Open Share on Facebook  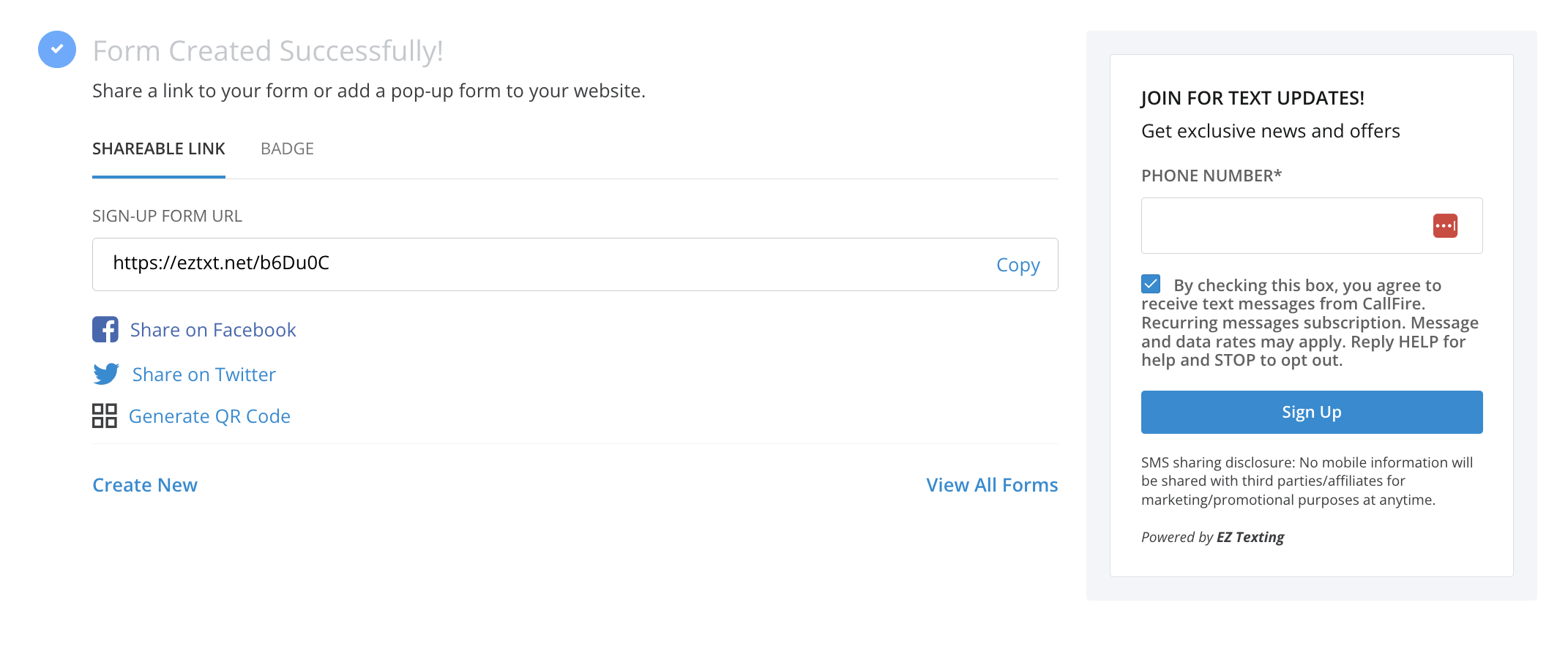(212, 330)
